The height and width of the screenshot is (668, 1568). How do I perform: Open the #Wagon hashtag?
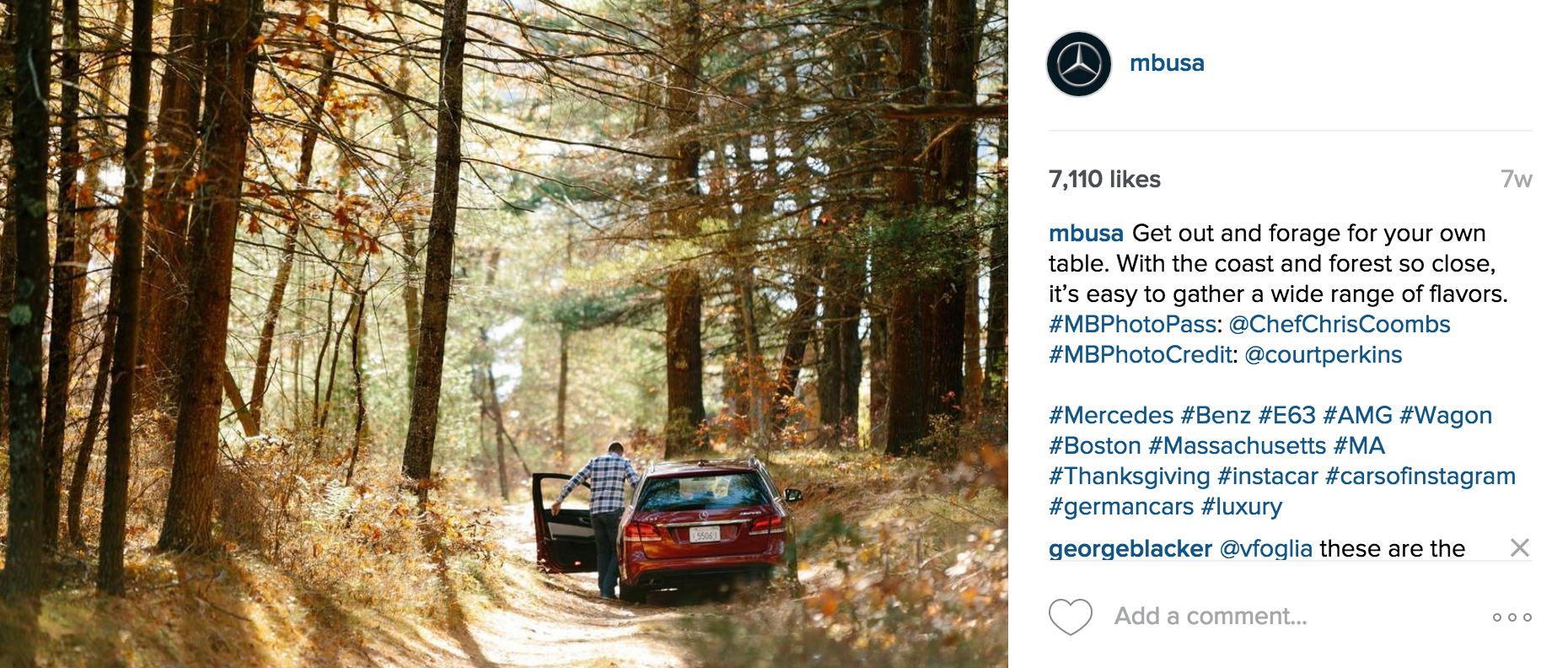[1446, 416]
